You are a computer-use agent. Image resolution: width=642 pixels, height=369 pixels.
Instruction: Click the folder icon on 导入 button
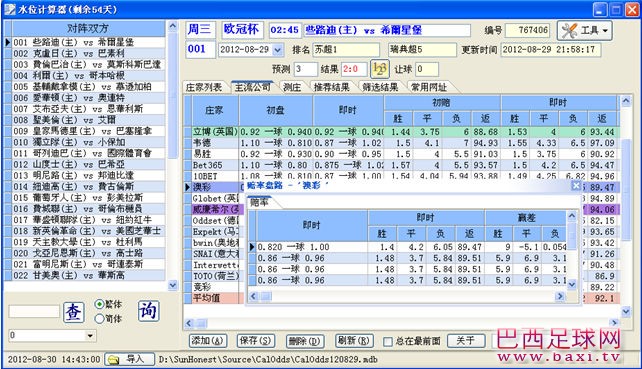coord(113,360)
